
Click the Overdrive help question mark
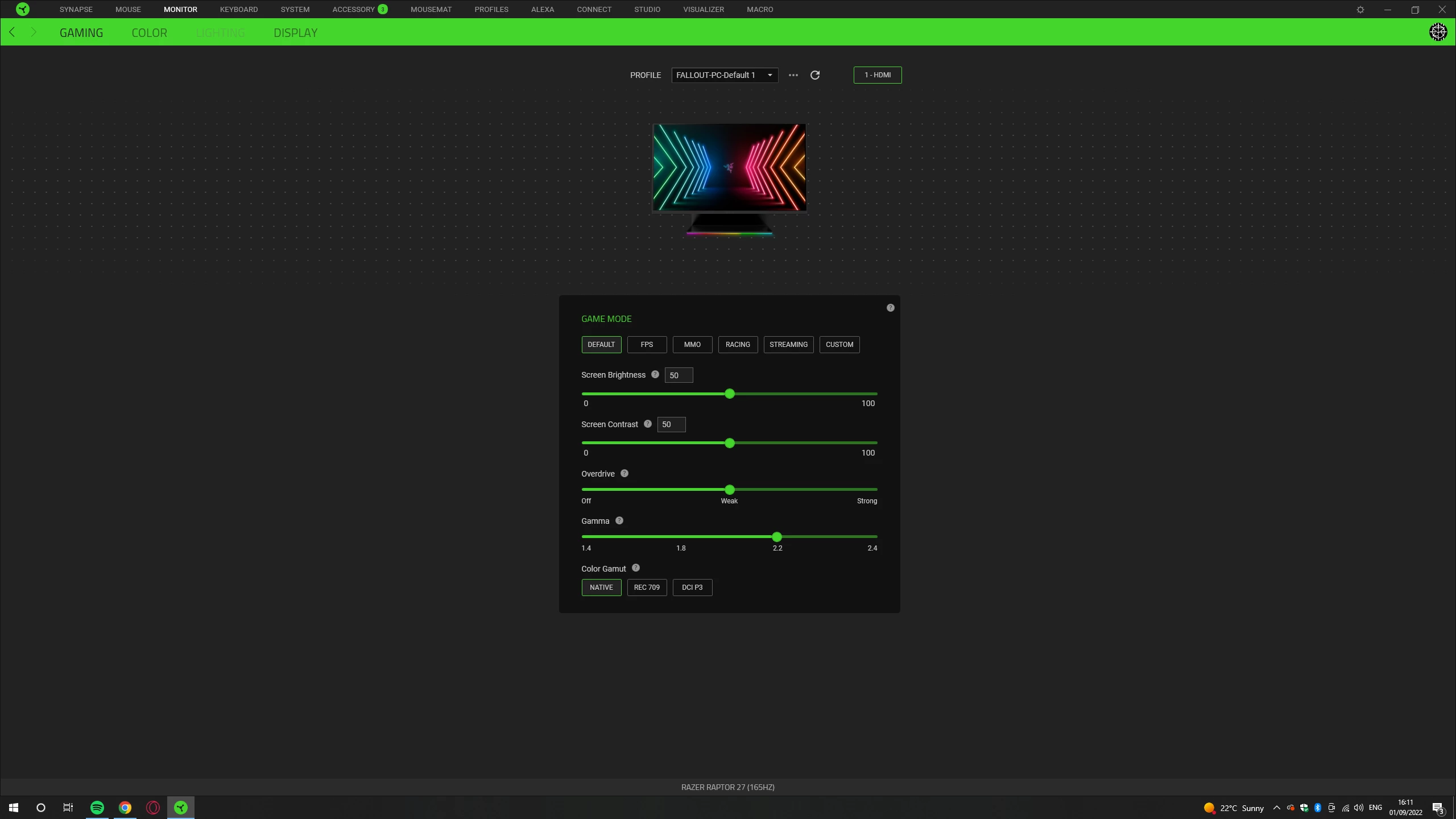[624, 473]
